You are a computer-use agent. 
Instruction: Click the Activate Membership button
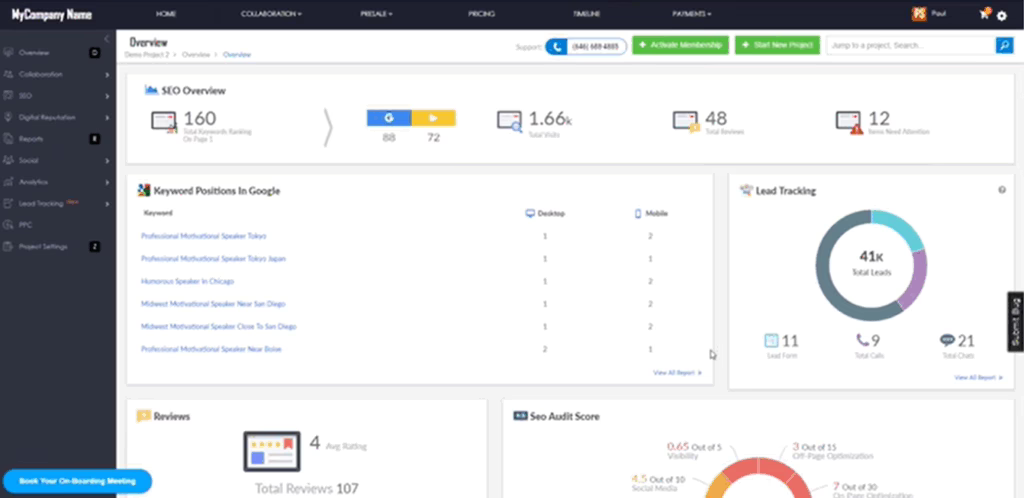[680, 45]
